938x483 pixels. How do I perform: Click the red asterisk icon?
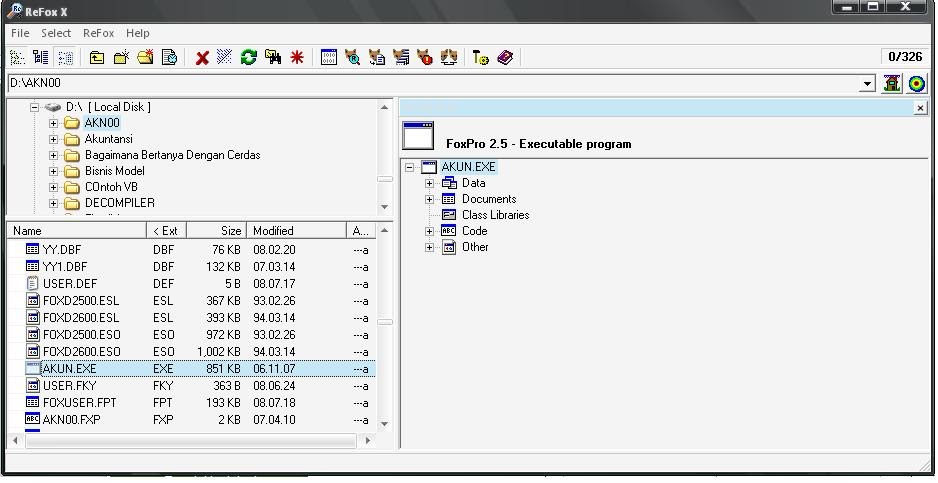click(297, 57)
